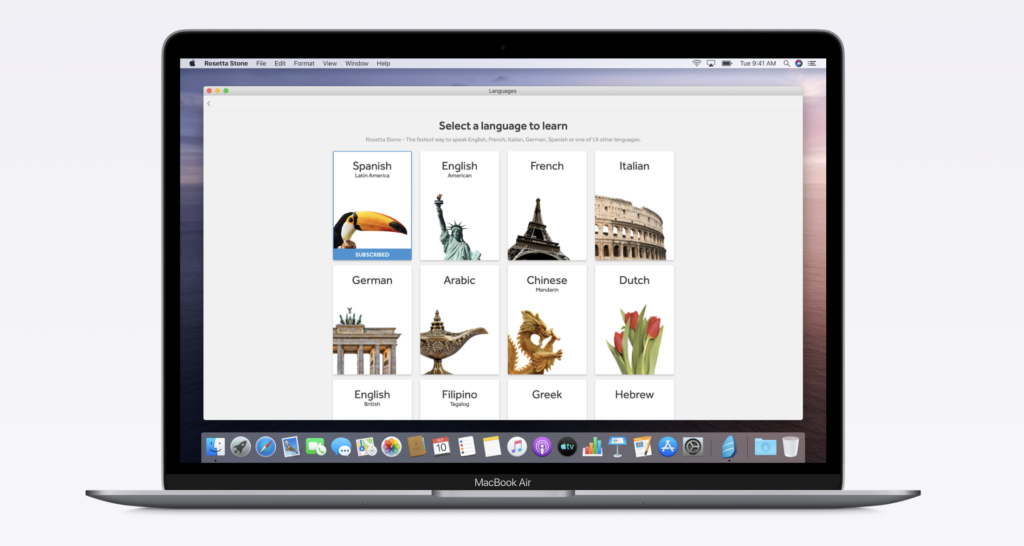Viewport: 1024px width, 546px height.
Task: Pick the Hebrew language card
Action: point(634,399)
